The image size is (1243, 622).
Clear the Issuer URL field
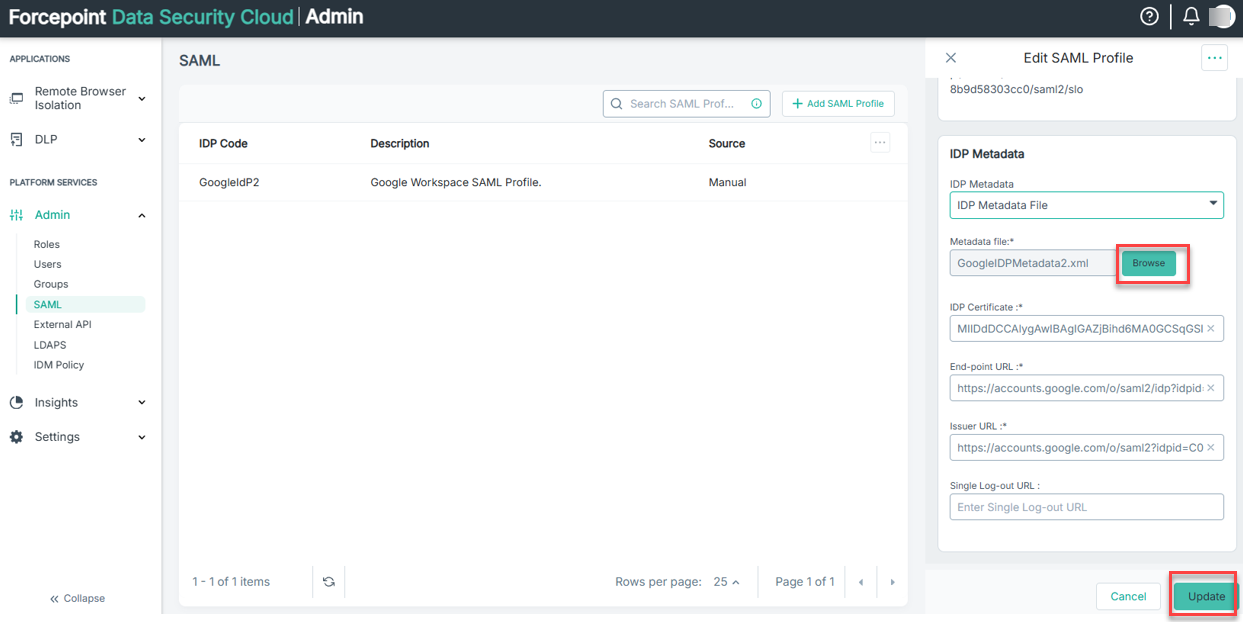[x=1211, y=448]
